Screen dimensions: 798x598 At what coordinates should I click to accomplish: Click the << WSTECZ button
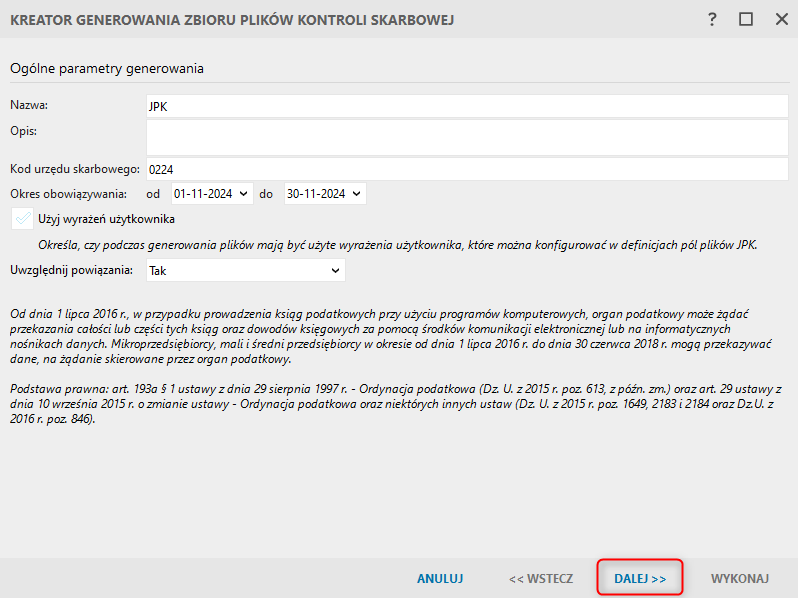pos(541,579)
